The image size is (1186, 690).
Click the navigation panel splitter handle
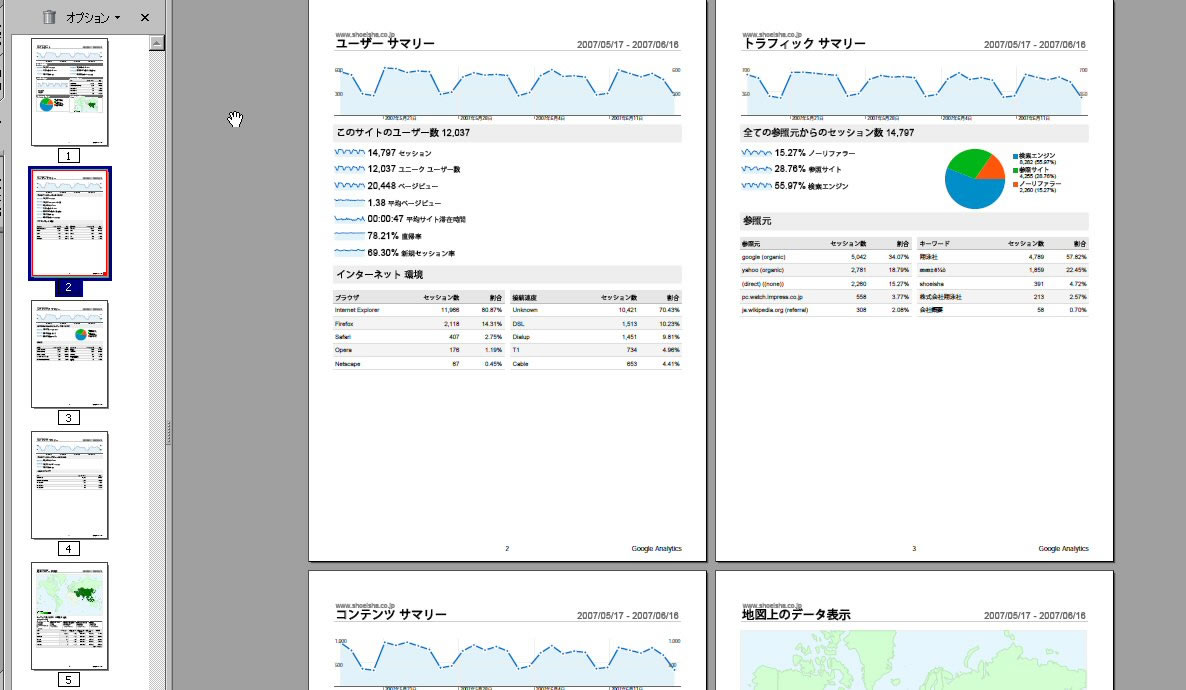point(169,432)
